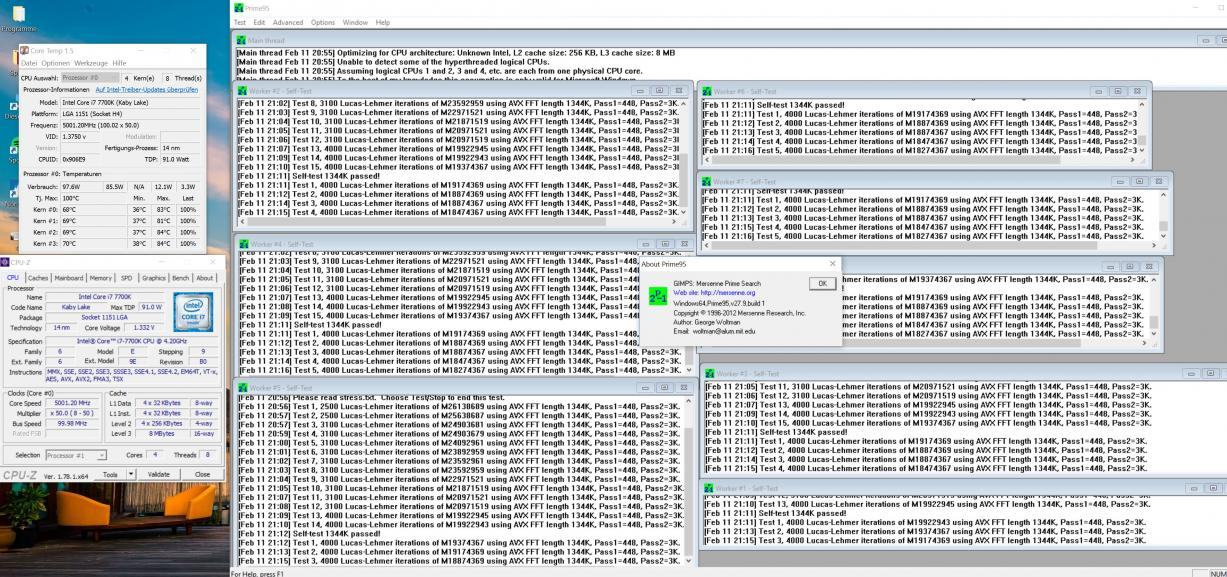Switch to CPU-Z Graphics tab
Image resolution: width=1227 pixels, height=577 pixels.
point(154,278)
